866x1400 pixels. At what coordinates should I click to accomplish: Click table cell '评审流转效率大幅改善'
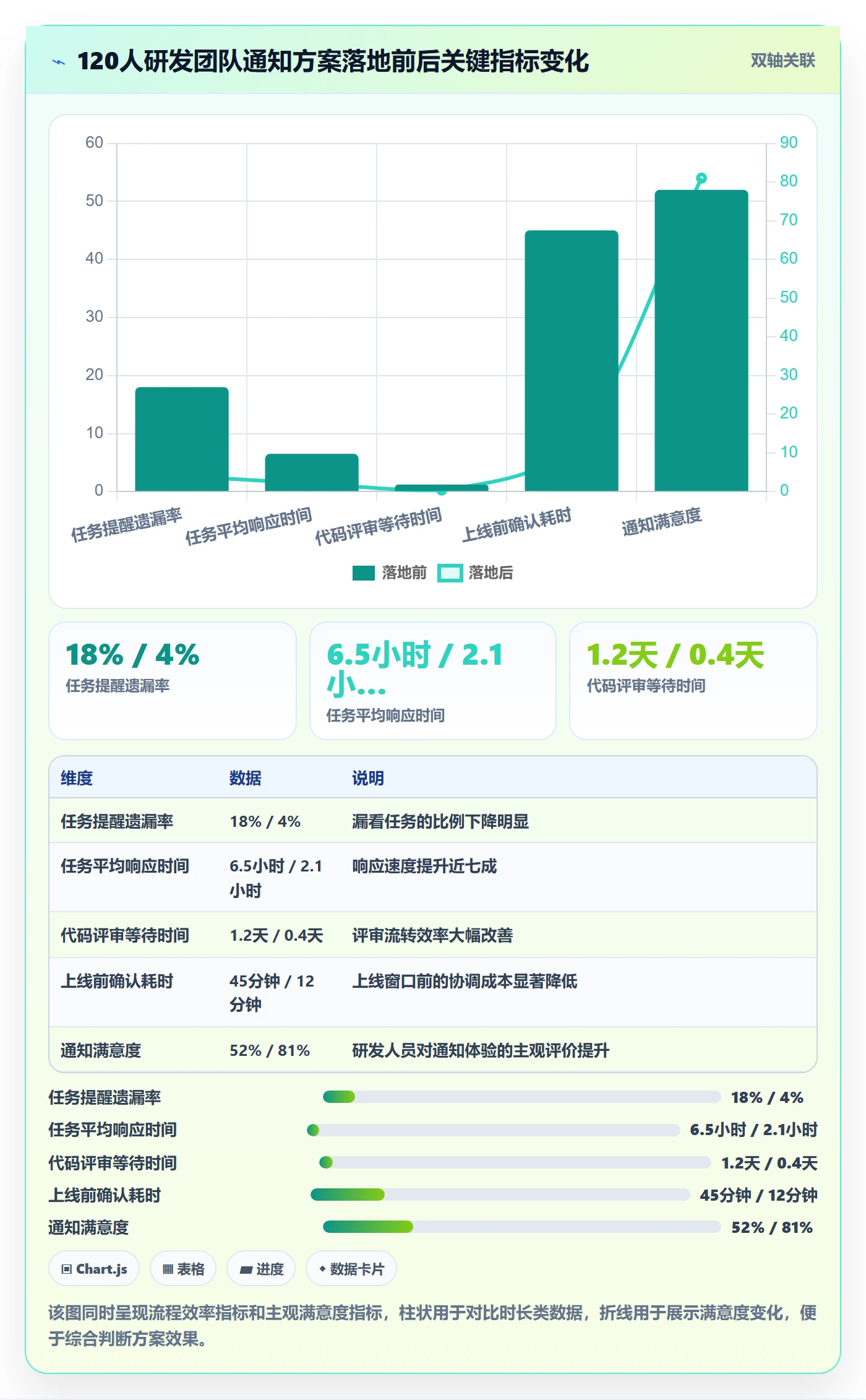[x=432, y=935]
